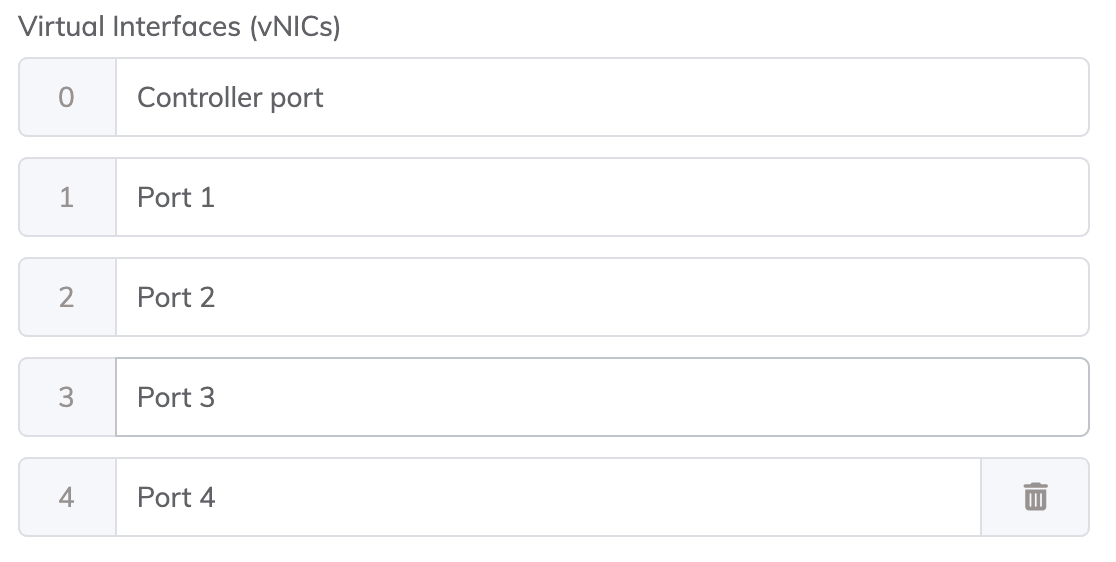Focus the Port 1 name field

pos(600,197)
